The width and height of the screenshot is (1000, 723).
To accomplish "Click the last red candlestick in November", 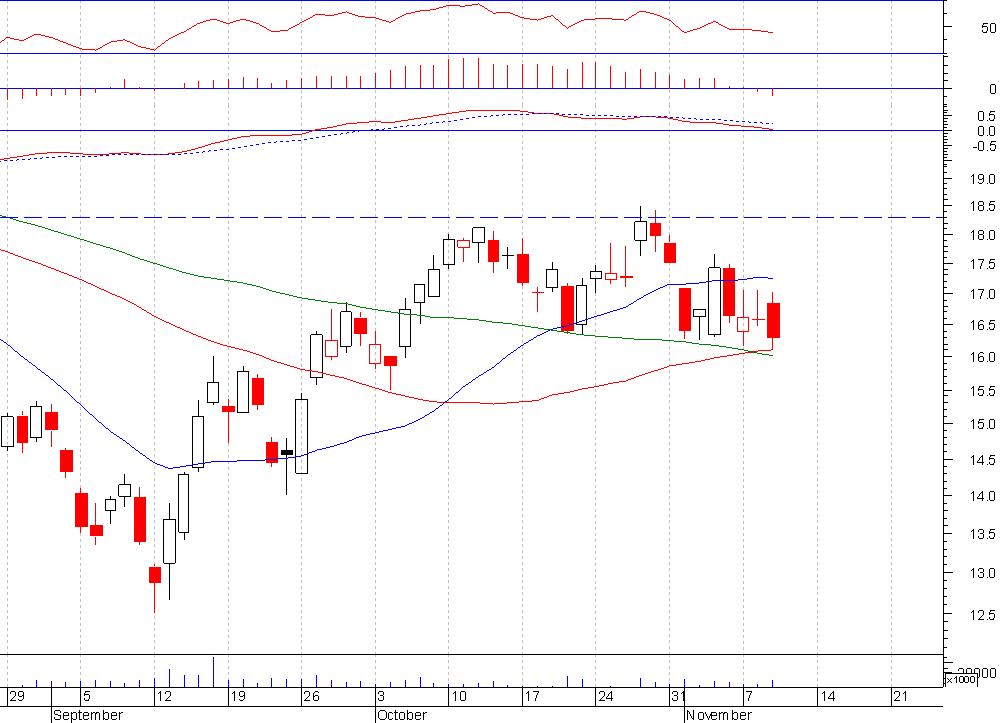I will pyautogui.click(x=773, y=320).
